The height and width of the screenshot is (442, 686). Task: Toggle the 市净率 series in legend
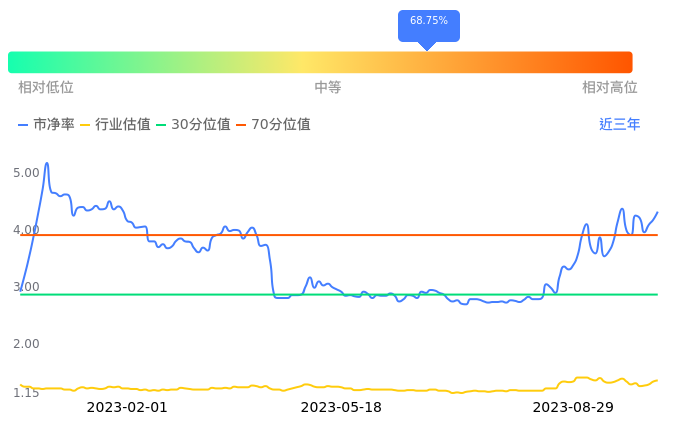pyautogui.click(x=46, y=125)
